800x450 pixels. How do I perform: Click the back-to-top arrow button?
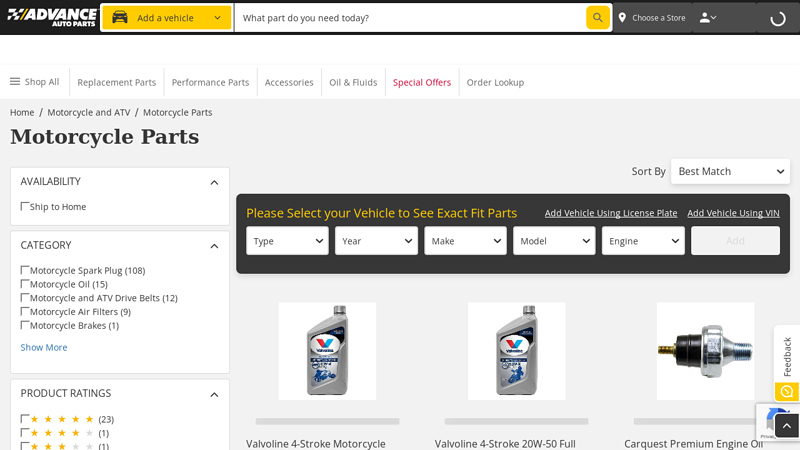787,426
